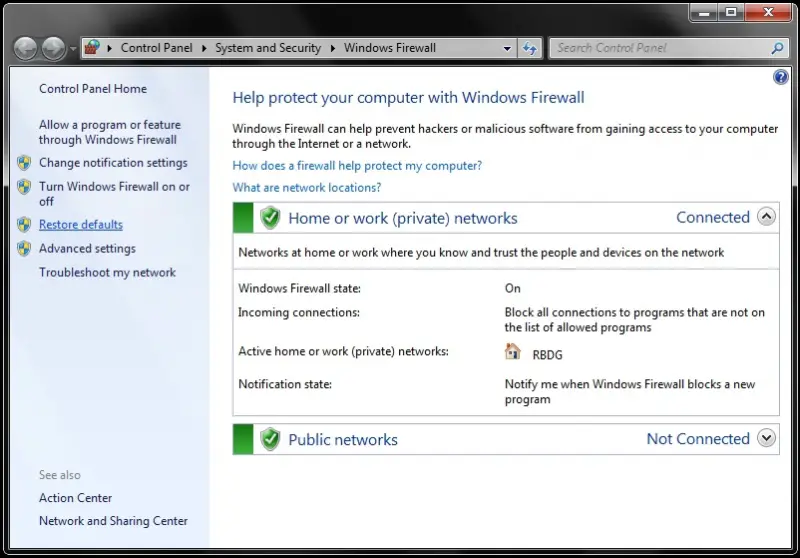800x558 pixels.
Task: Click shield icon beside Change notification settings
Action: 24,163
